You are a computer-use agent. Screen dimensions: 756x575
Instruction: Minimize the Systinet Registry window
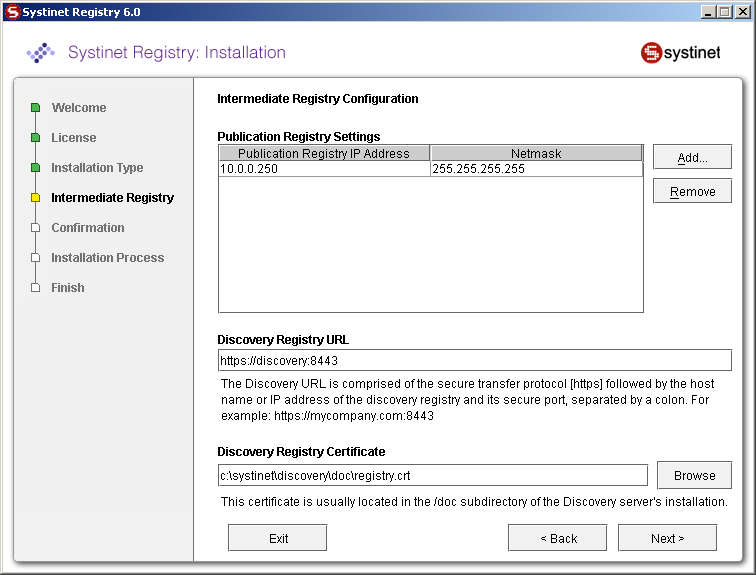point(707,12)
